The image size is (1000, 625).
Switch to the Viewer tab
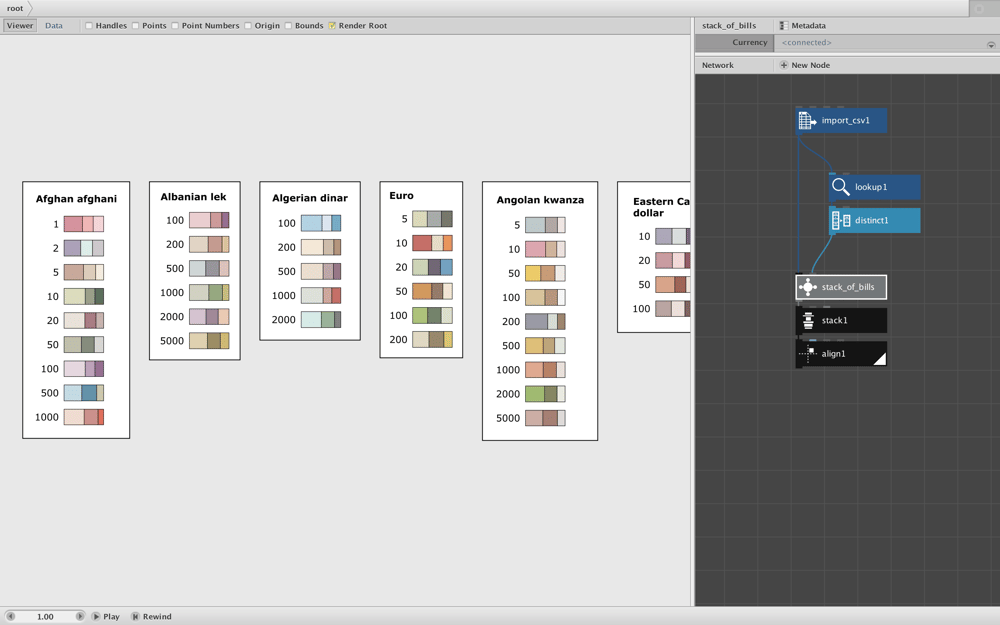[20, 26]
